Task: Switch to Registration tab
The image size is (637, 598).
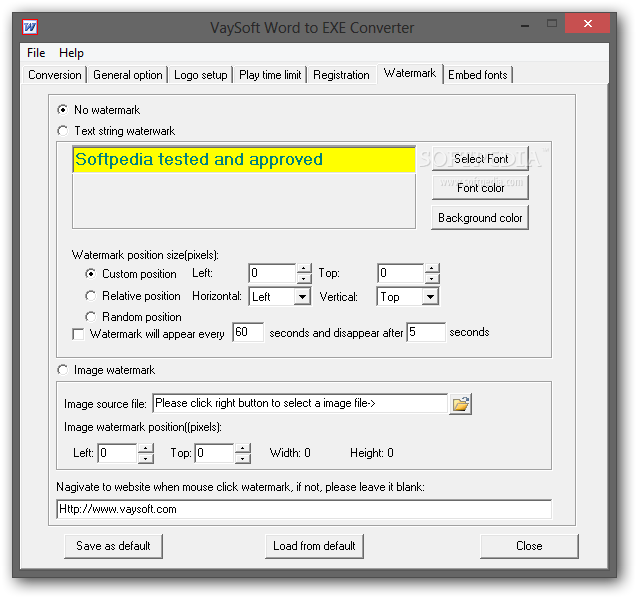Action: tap(341, 75)
